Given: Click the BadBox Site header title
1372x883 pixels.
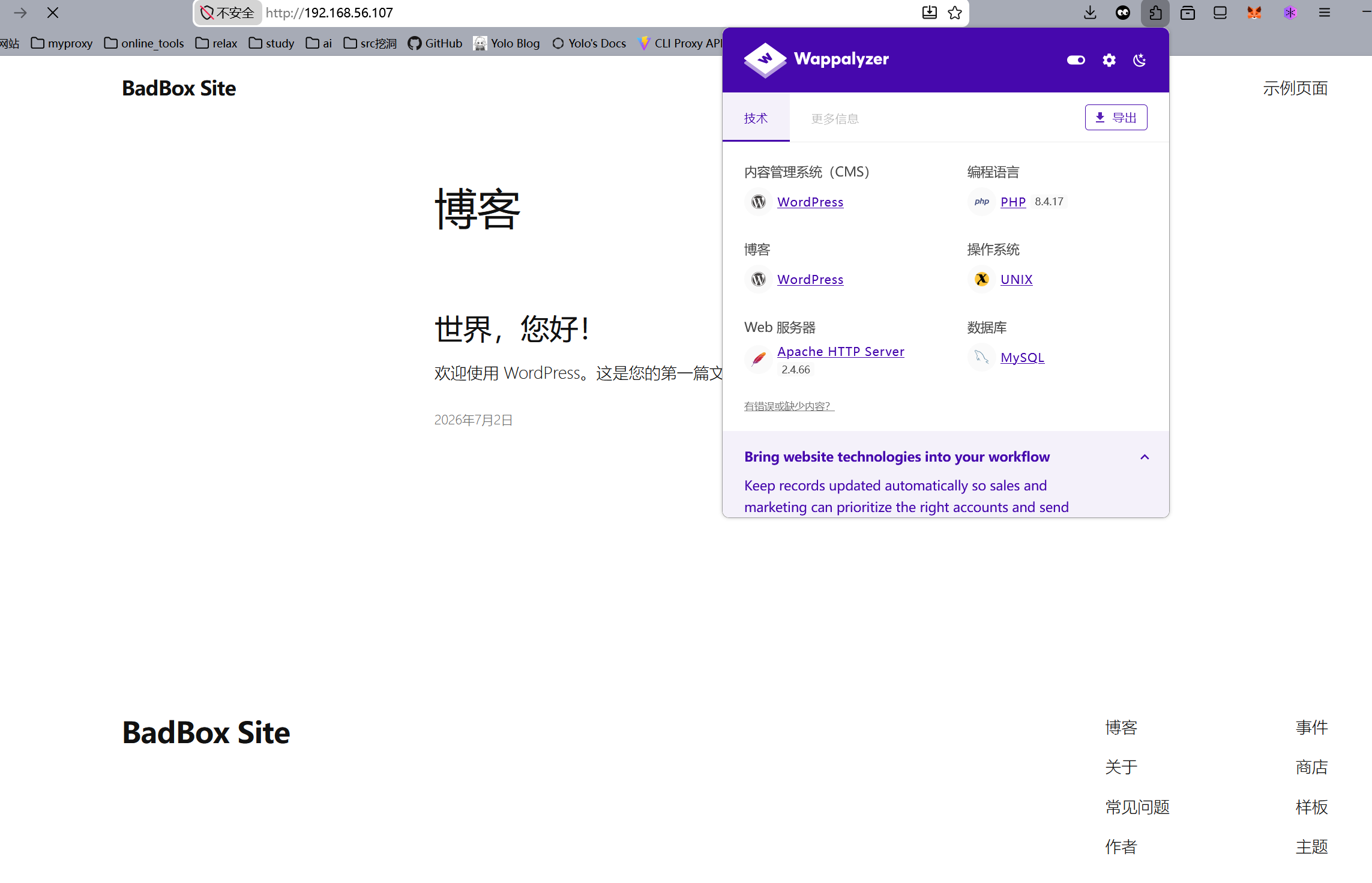Looking at the screenshot, I should (179, 88).
